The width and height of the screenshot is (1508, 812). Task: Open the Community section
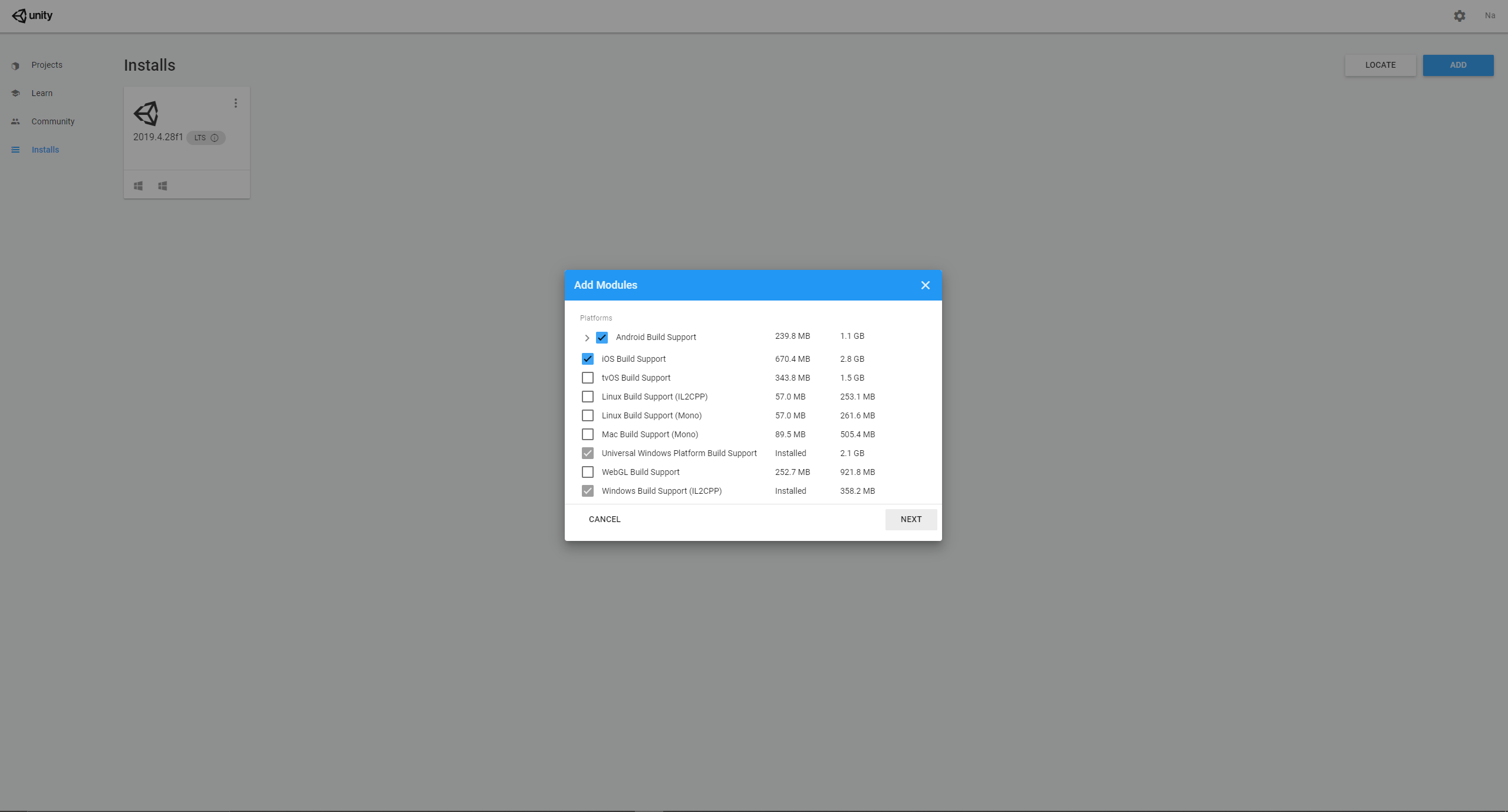(52, 121)
